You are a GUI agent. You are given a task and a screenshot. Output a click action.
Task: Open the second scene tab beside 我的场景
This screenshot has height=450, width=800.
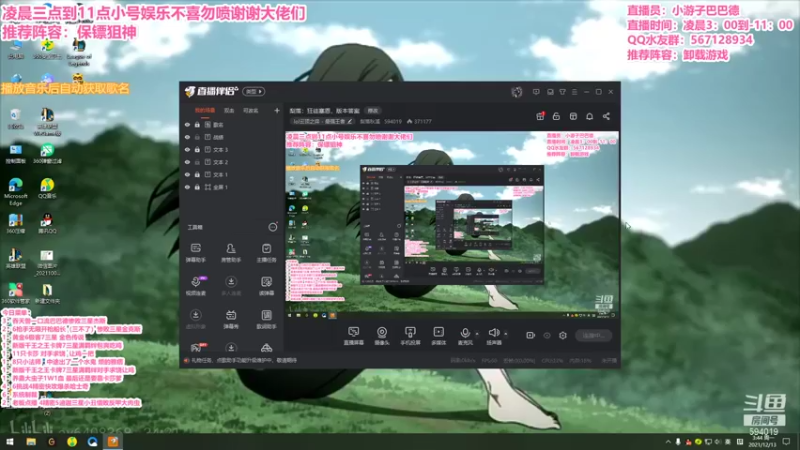click(x=229, y=110)
